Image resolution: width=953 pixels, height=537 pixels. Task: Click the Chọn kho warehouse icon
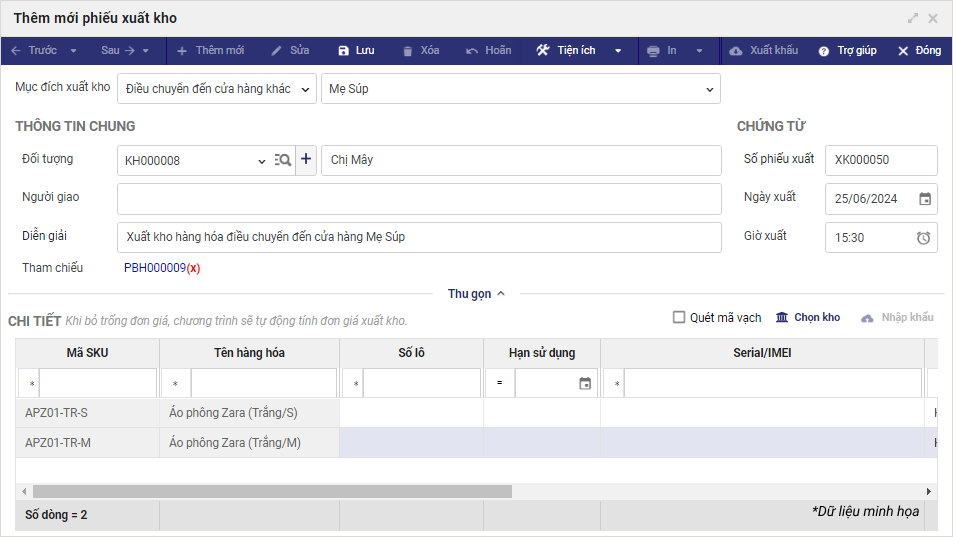(782, 317)
